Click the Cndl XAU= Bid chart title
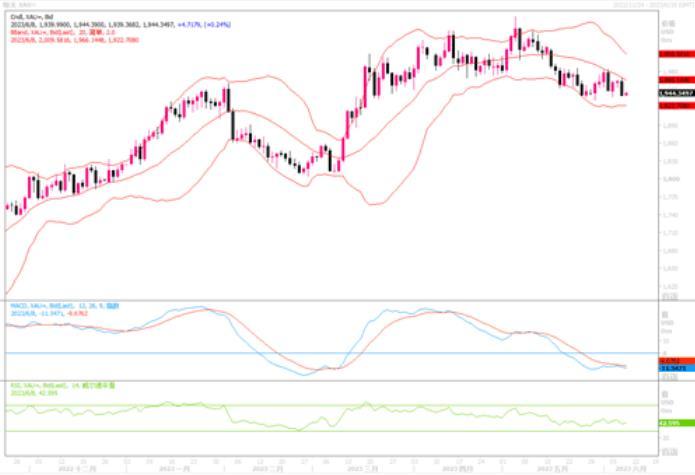 point(28,17)
